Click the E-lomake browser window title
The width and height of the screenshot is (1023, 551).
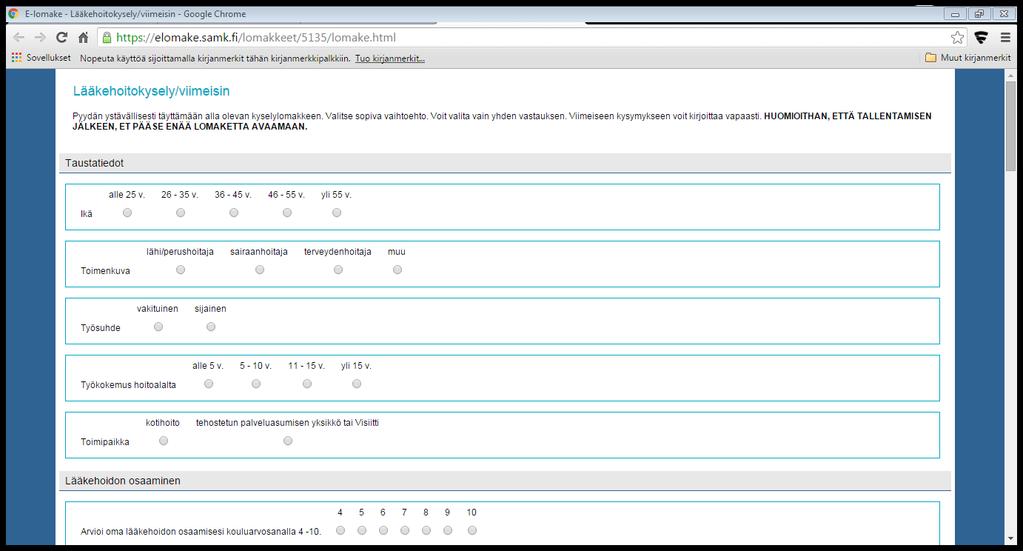(136, 14)
